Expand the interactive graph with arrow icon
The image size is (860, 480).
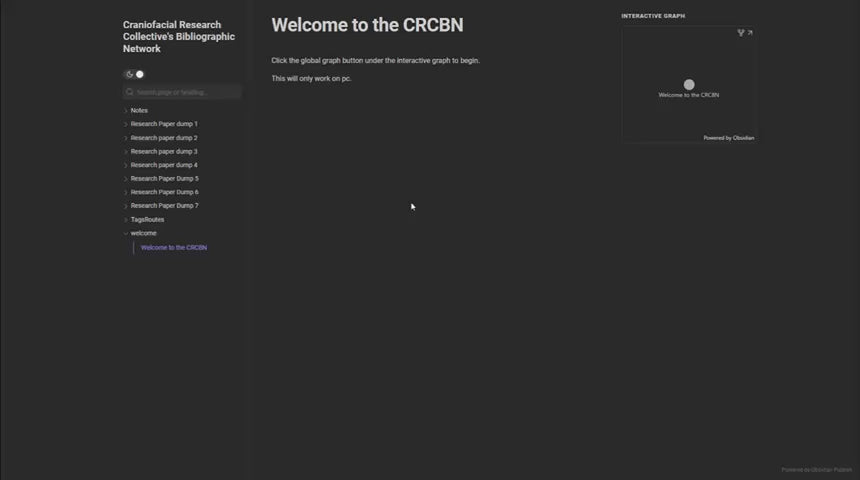(x=750, y=33)
